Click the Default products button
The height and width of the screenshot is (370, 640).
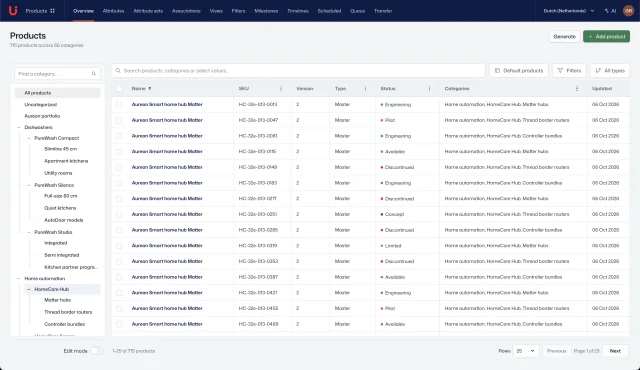[x=519, y=71]
